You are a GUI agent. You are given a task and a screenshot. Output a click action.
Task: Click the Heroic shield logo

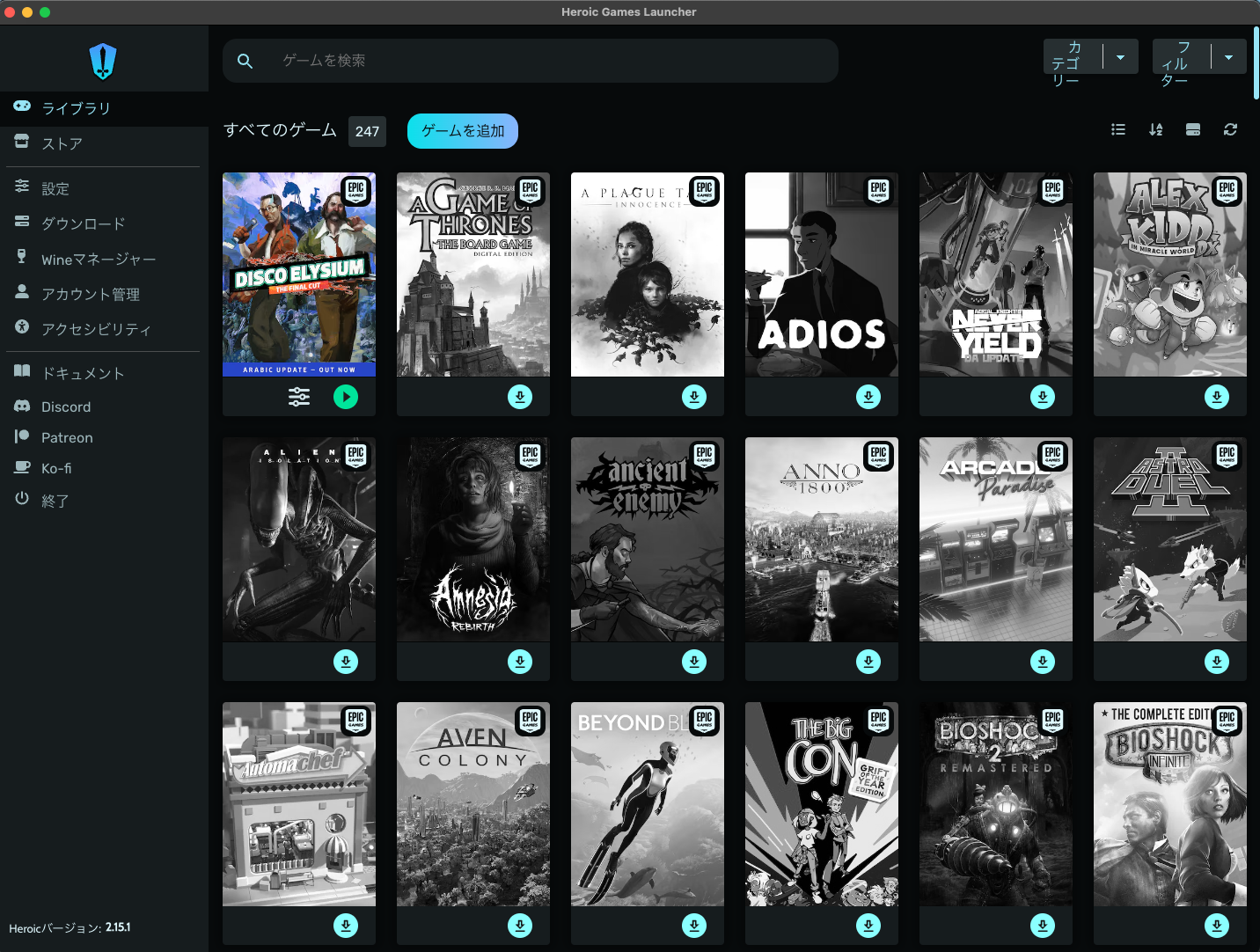coord(103,61)
